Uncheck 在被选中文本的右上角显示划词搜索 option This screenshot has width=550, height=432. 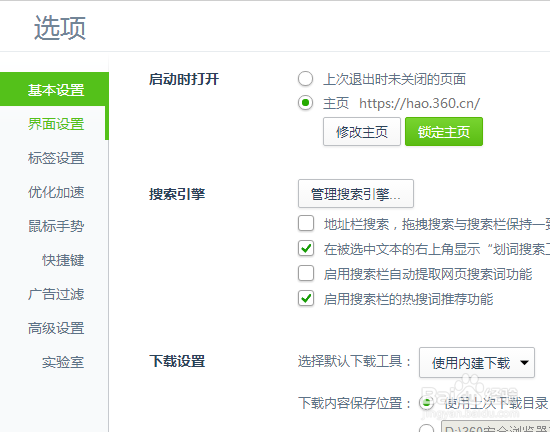coord(306,248)
